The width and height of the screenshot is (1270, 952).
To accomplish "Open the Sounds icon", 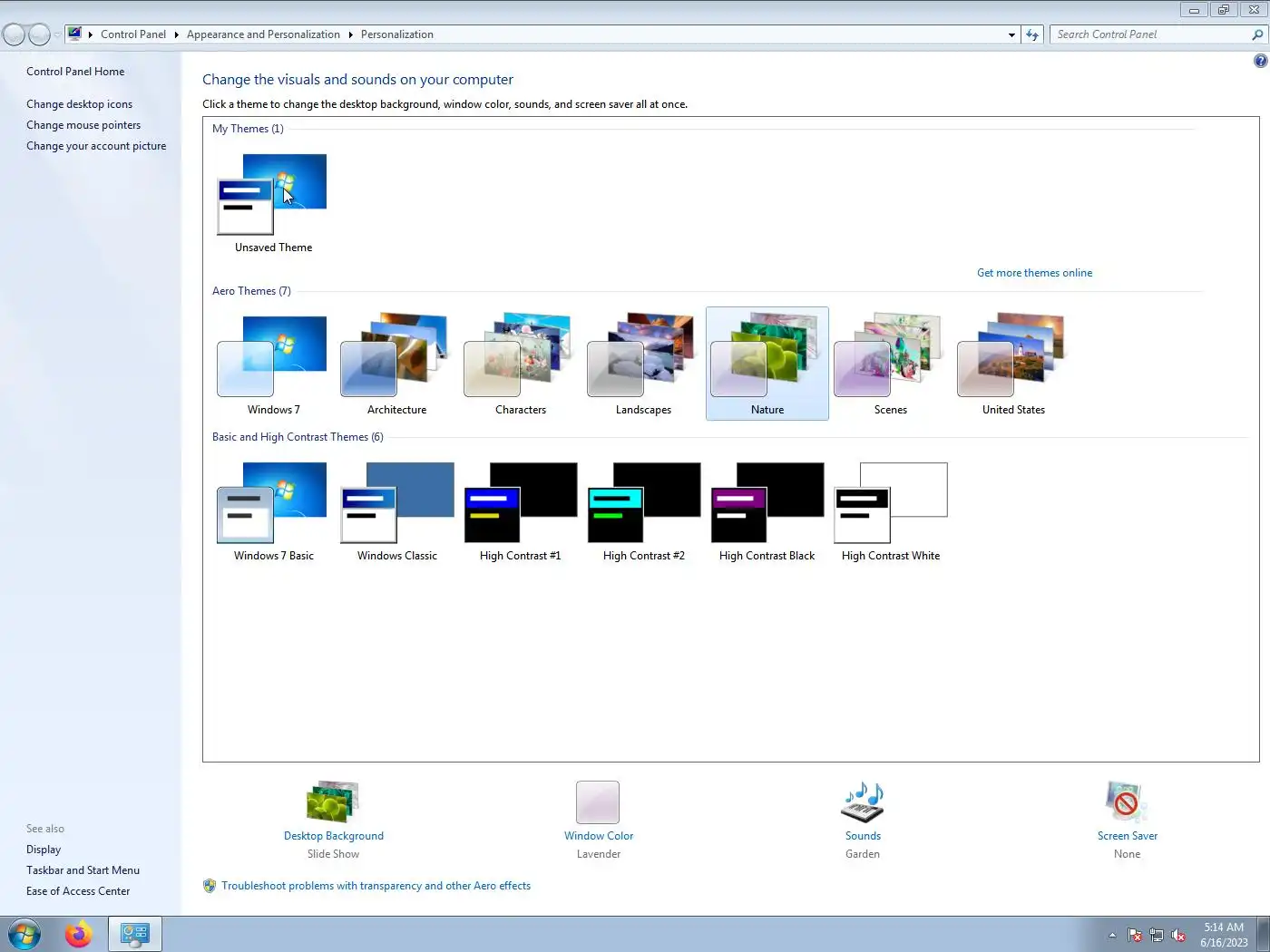I will [863, 802].
